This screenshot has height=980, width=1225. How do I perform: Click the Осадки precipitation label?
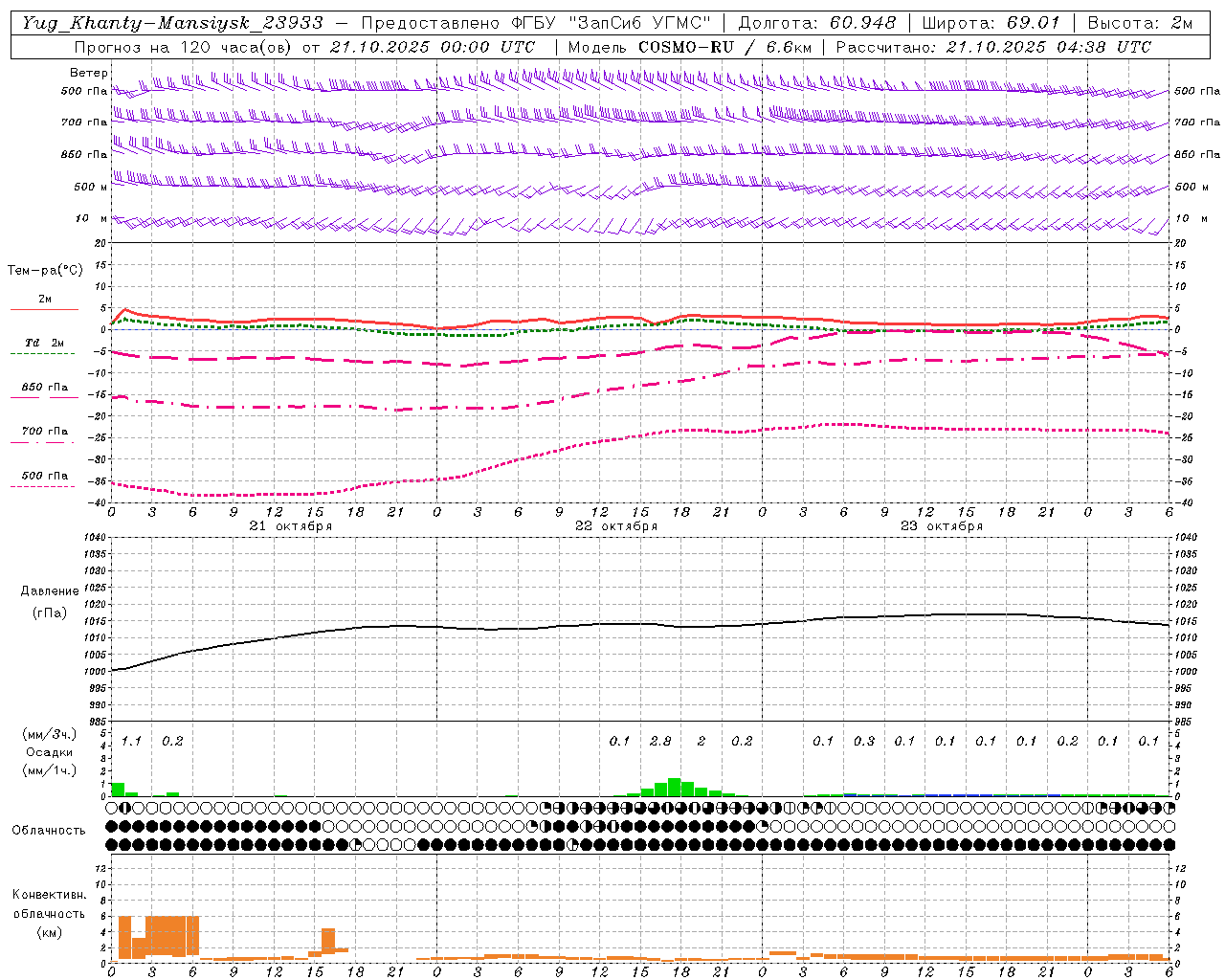(x=50, y=753)
